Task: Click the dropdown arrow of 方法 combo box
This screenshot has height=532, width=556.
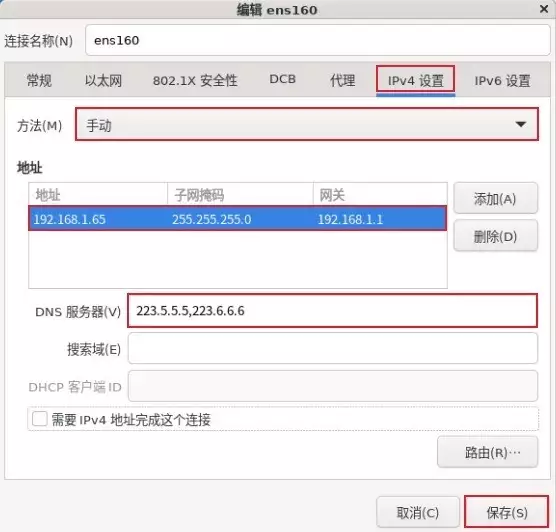Action: 520,124
